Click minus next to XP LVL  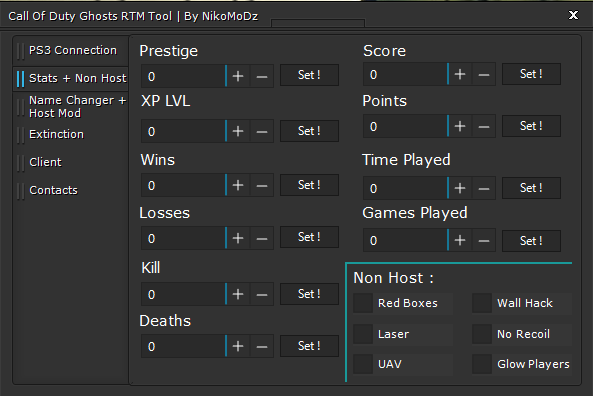[x=262, y=131]
